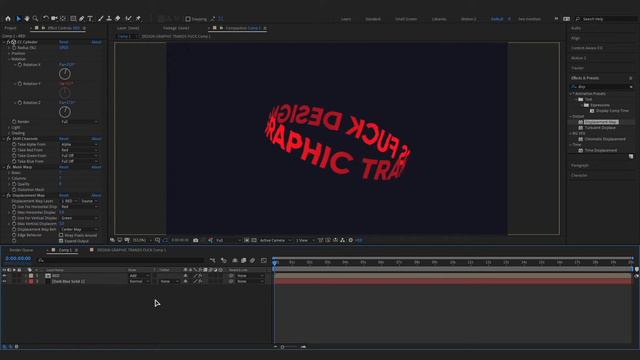Open the Graph Editor icon in the timeline
Image resolution: width=640 pixels, height=360 pixels.
[264, 260]
